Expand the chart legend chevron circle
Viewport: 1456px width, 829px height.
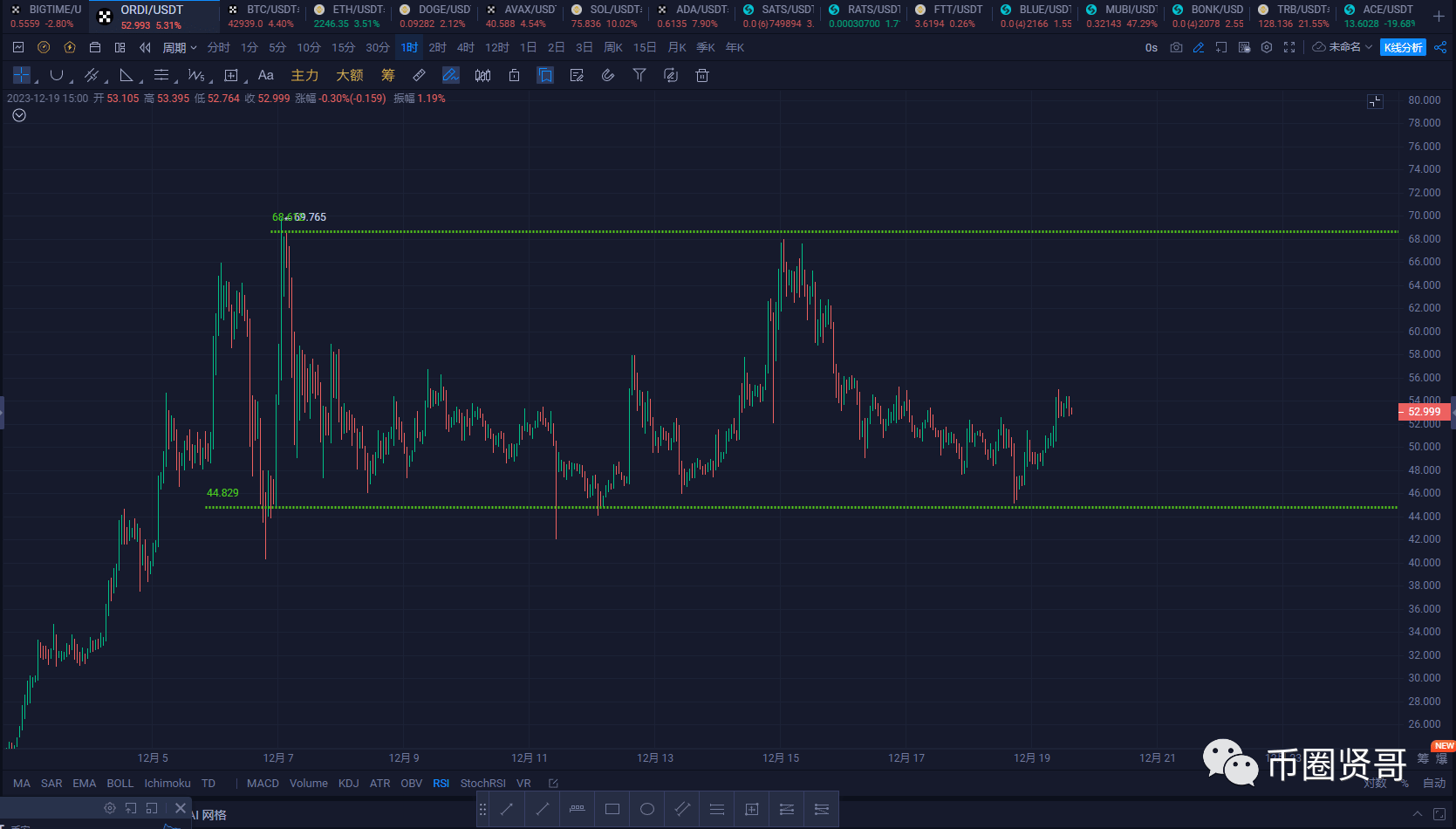click(19, 115)
